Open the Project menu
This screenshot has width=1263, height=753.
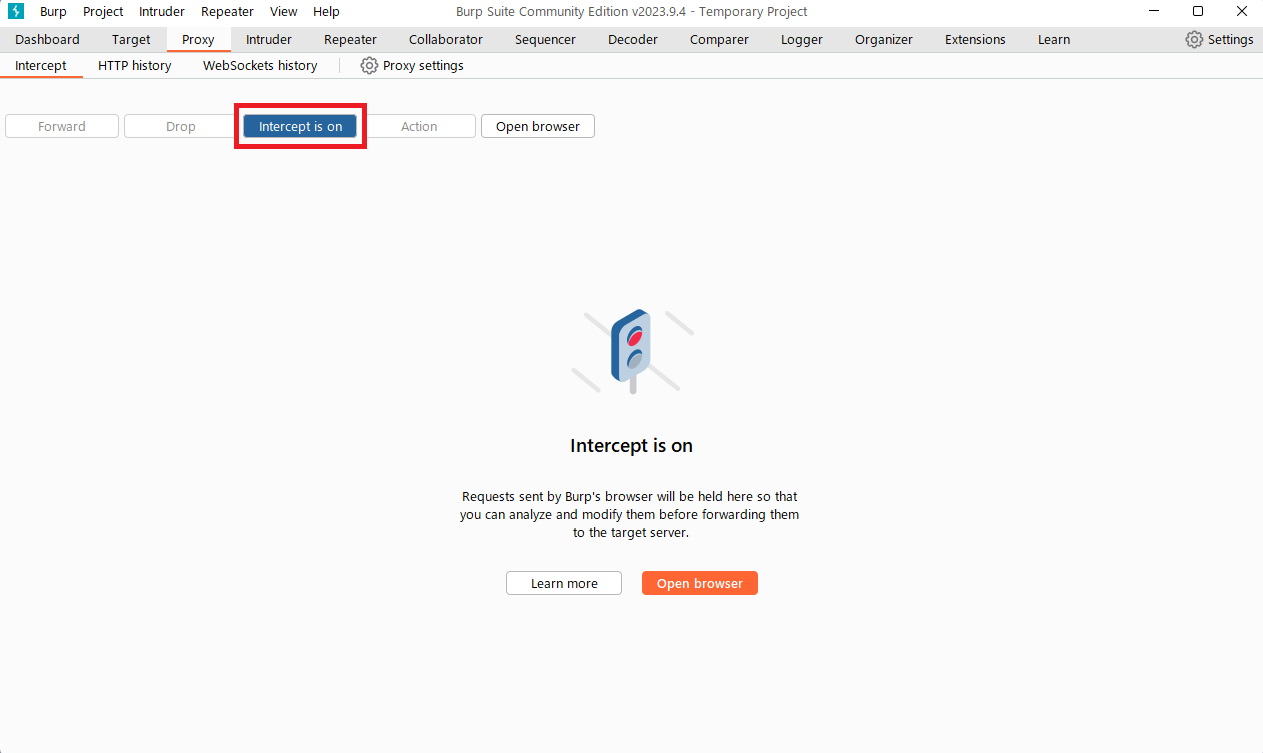click(x=103, y=12)
